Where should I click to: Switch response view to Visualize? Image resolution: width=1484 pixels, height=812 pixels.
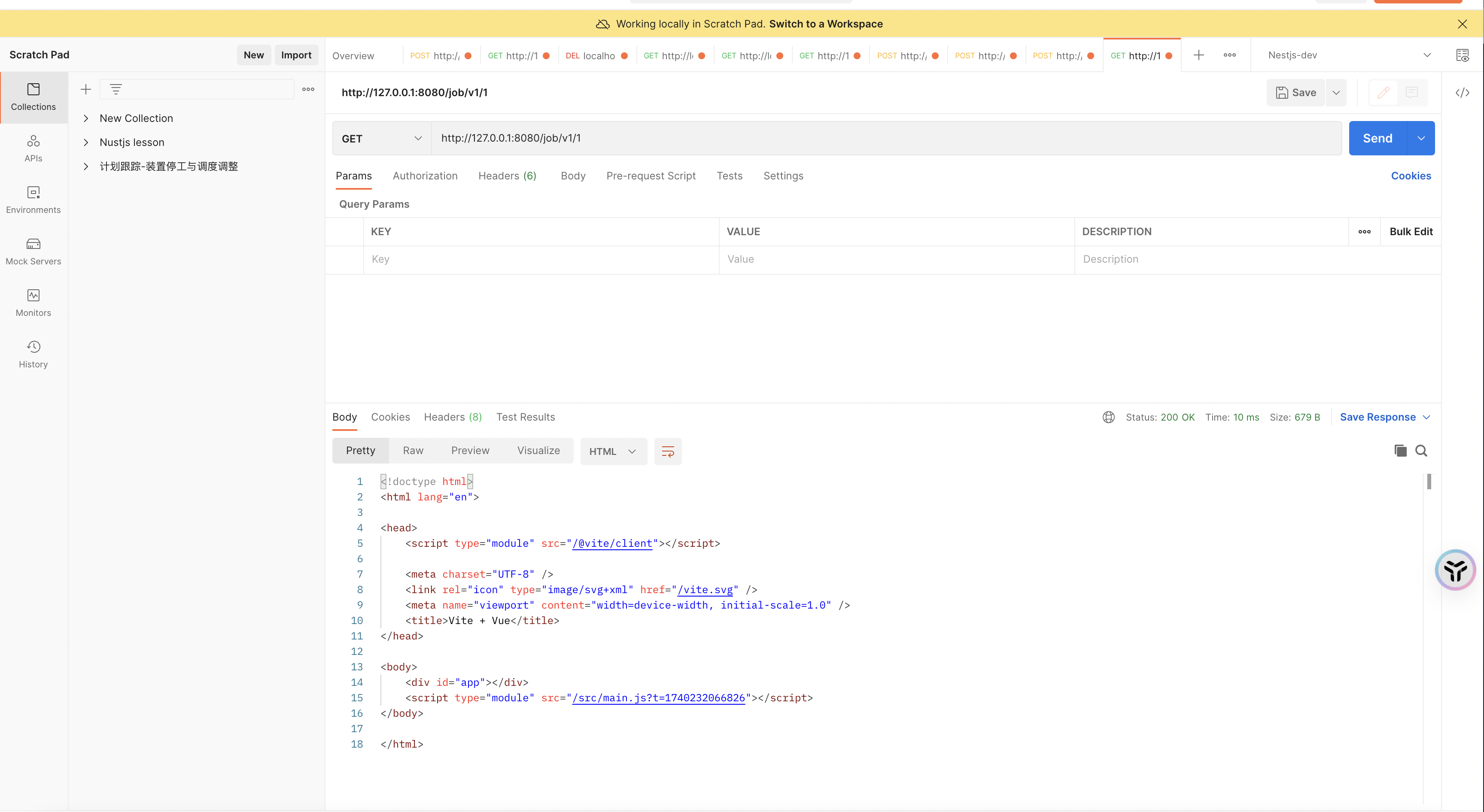click(538, 451)
